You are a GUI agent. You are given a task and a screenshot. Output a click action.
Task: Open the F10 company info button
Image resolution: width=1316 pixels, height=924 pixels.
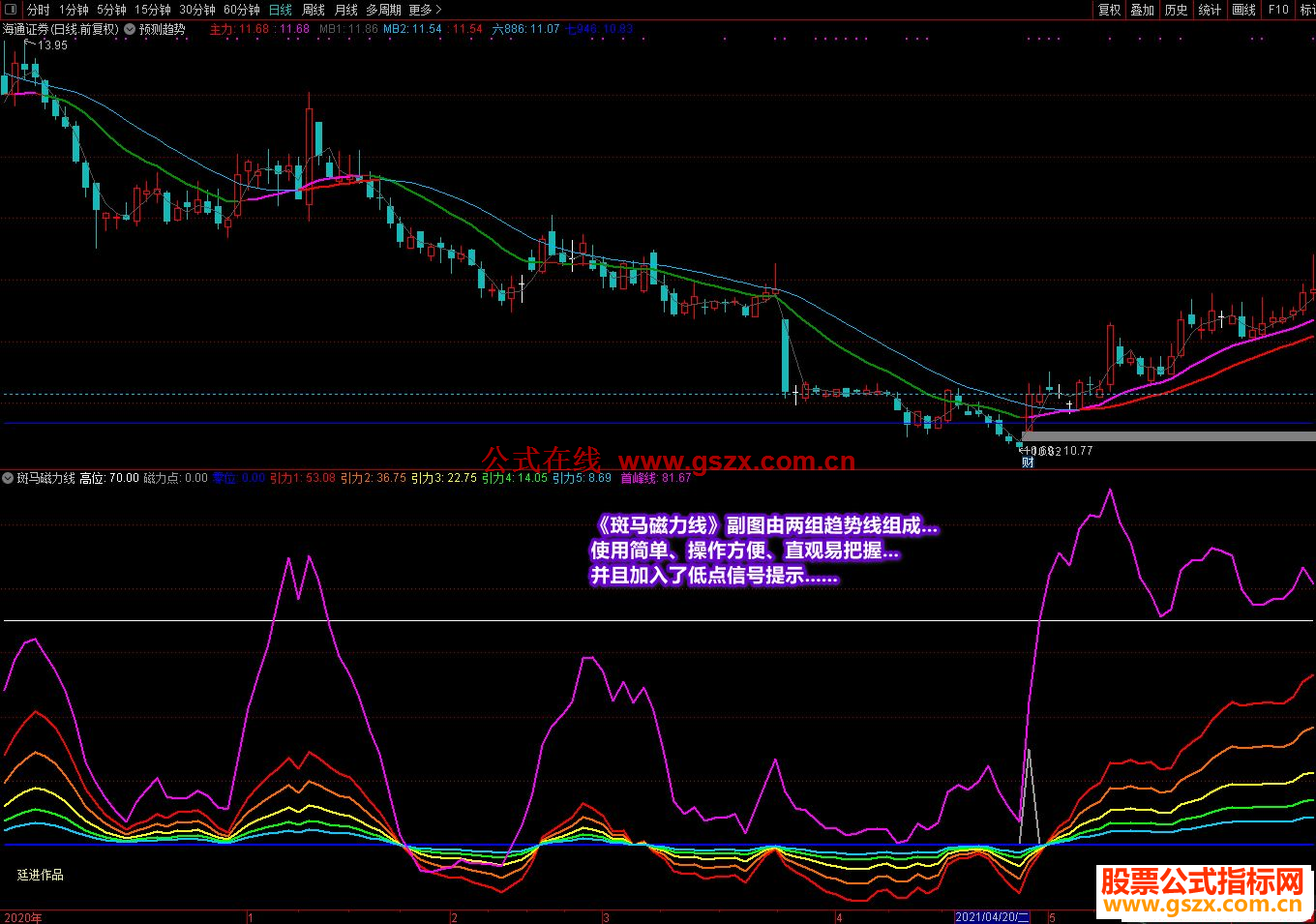pos(1278,10)
